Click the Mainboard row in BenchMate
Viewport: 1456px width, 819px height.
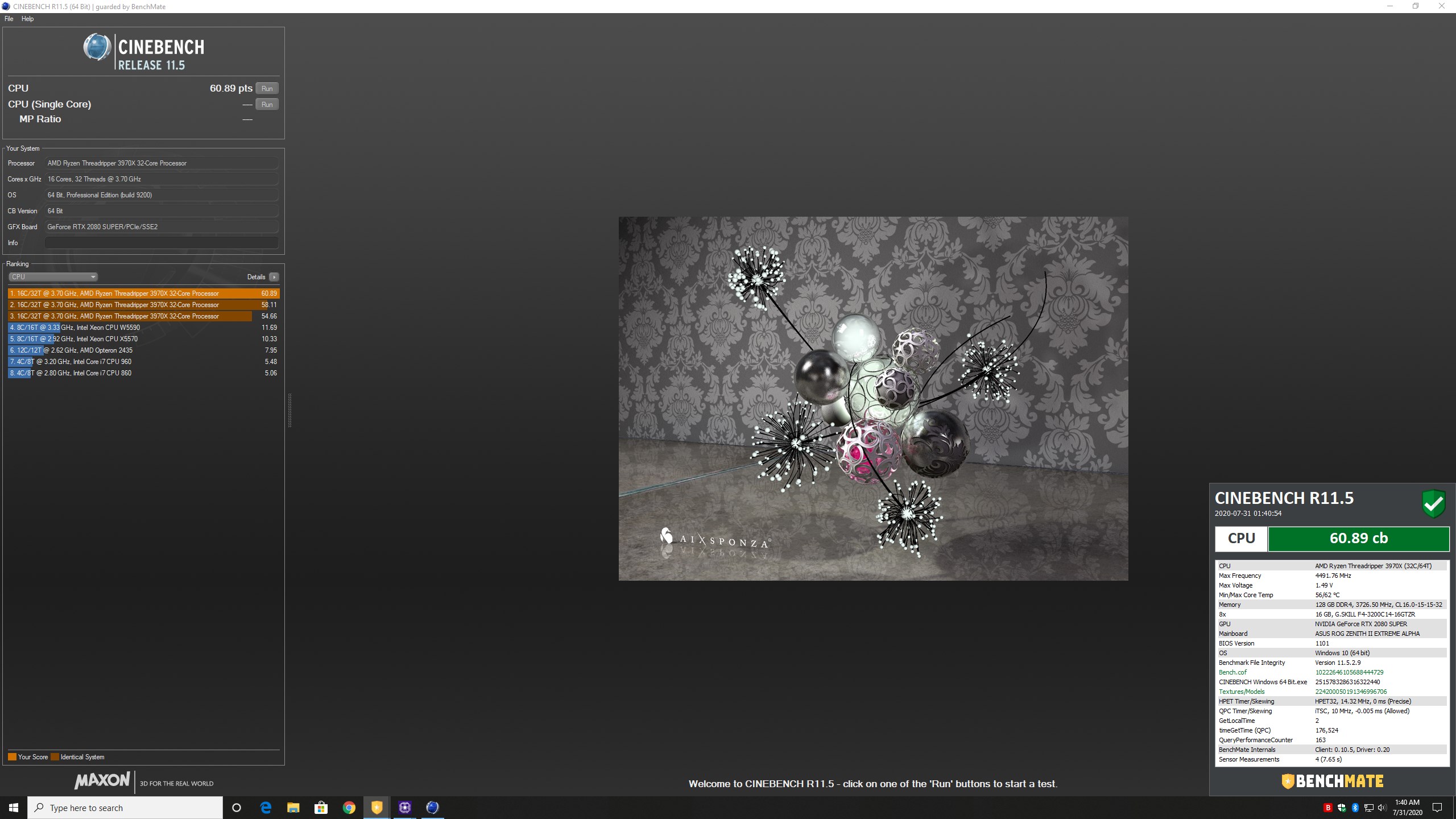click(x=1331, y=634)
